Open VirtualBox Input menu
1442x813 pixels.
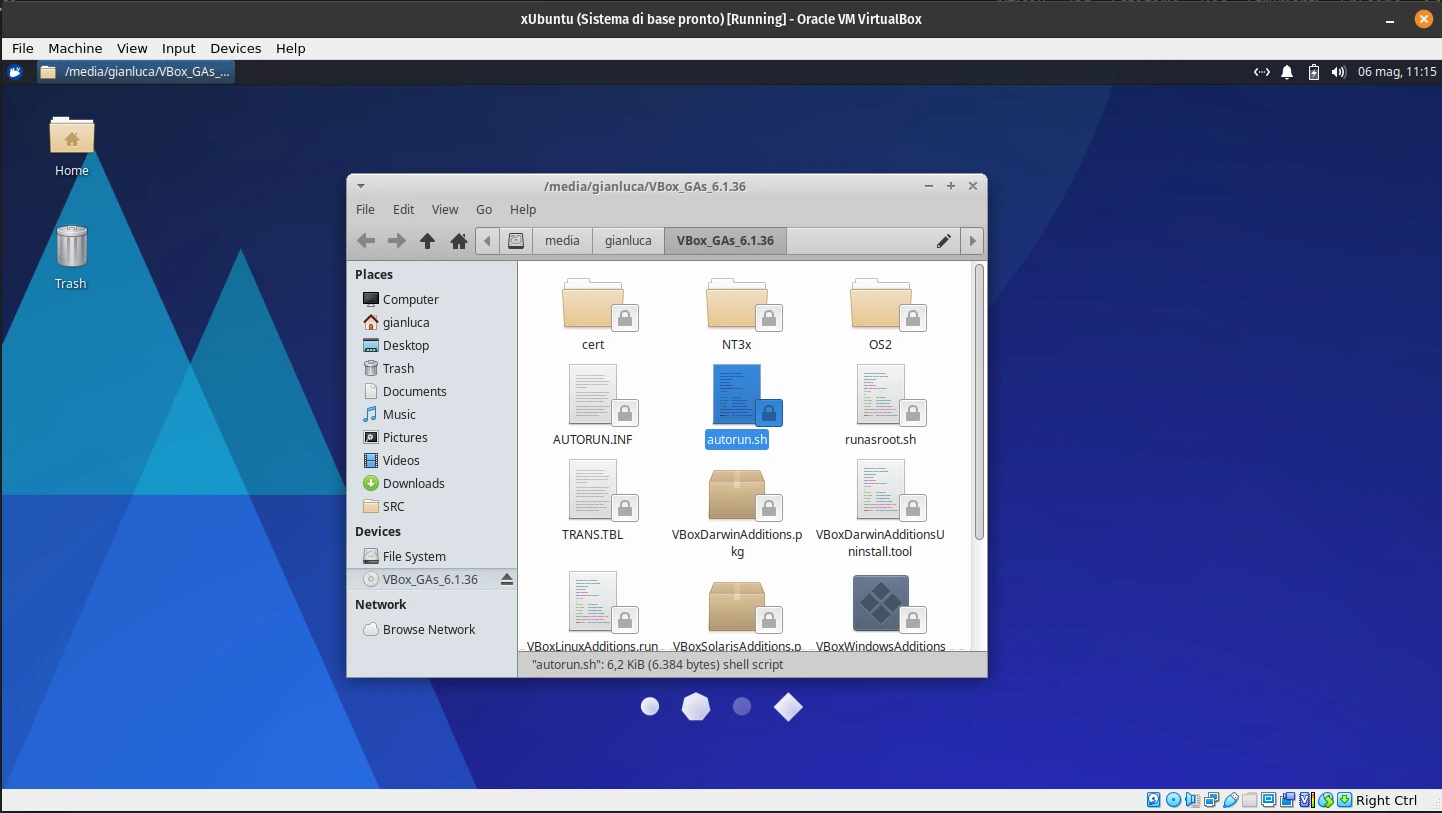pos(179,48)
